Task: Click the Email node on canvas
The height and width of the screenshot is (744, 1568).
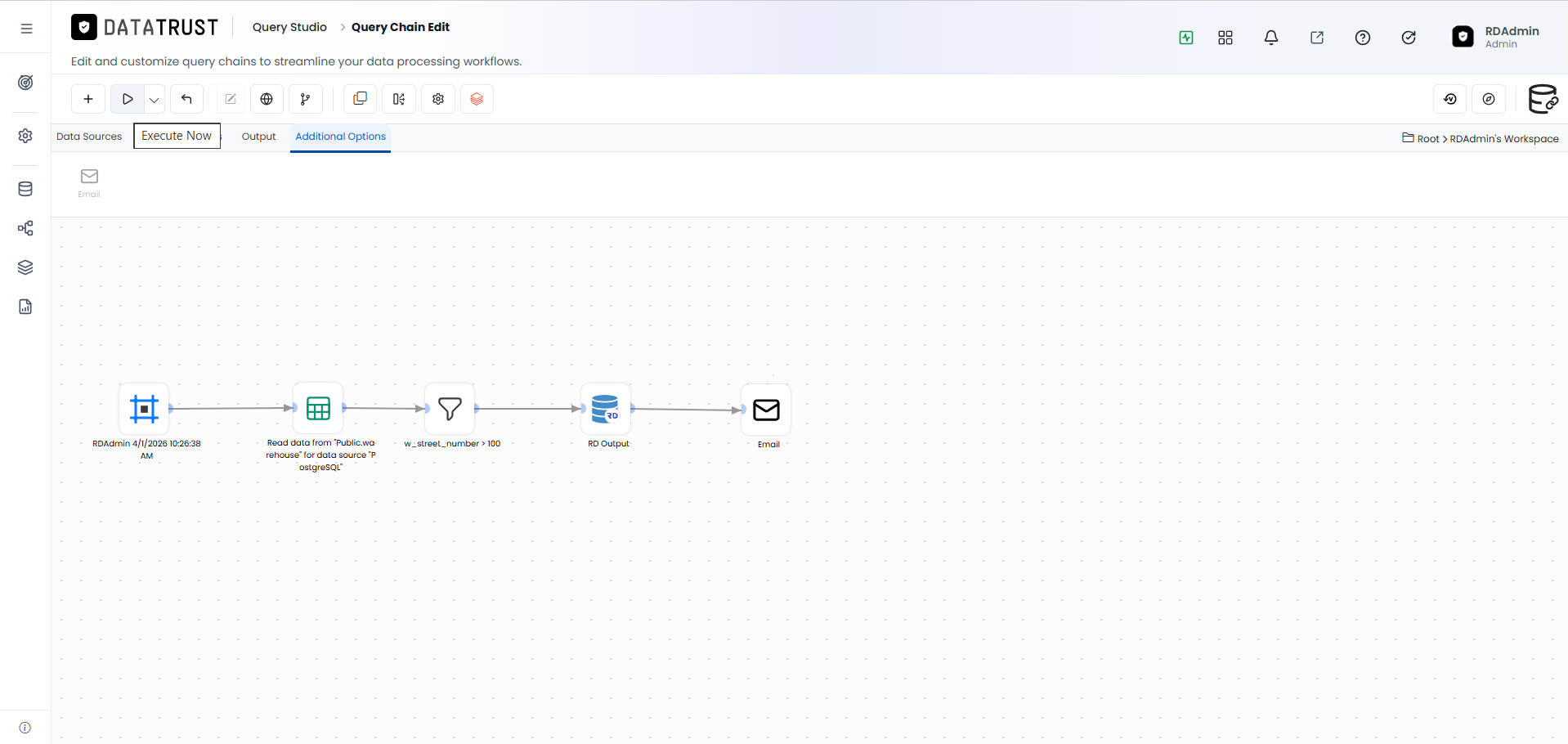Action: coord(766,410)
